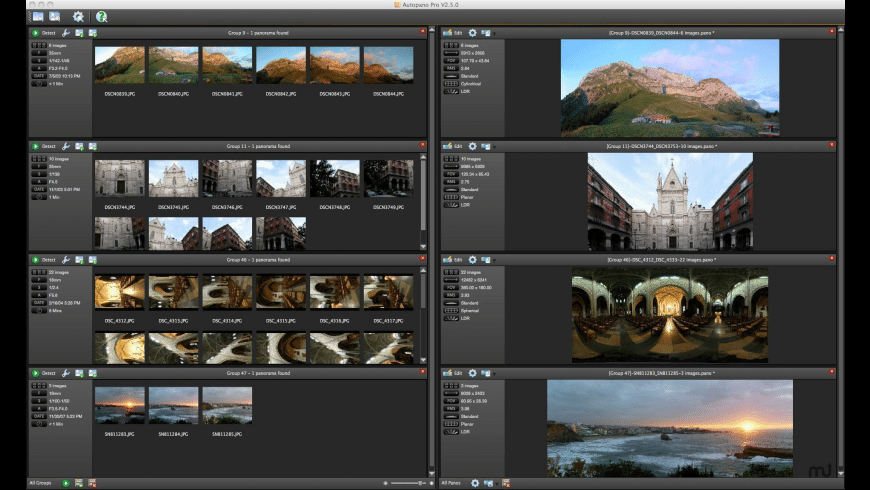The width and height of the screenshot is (870, 490).
Task: Open All Panes render settings gear
Action: click(475, 483)
